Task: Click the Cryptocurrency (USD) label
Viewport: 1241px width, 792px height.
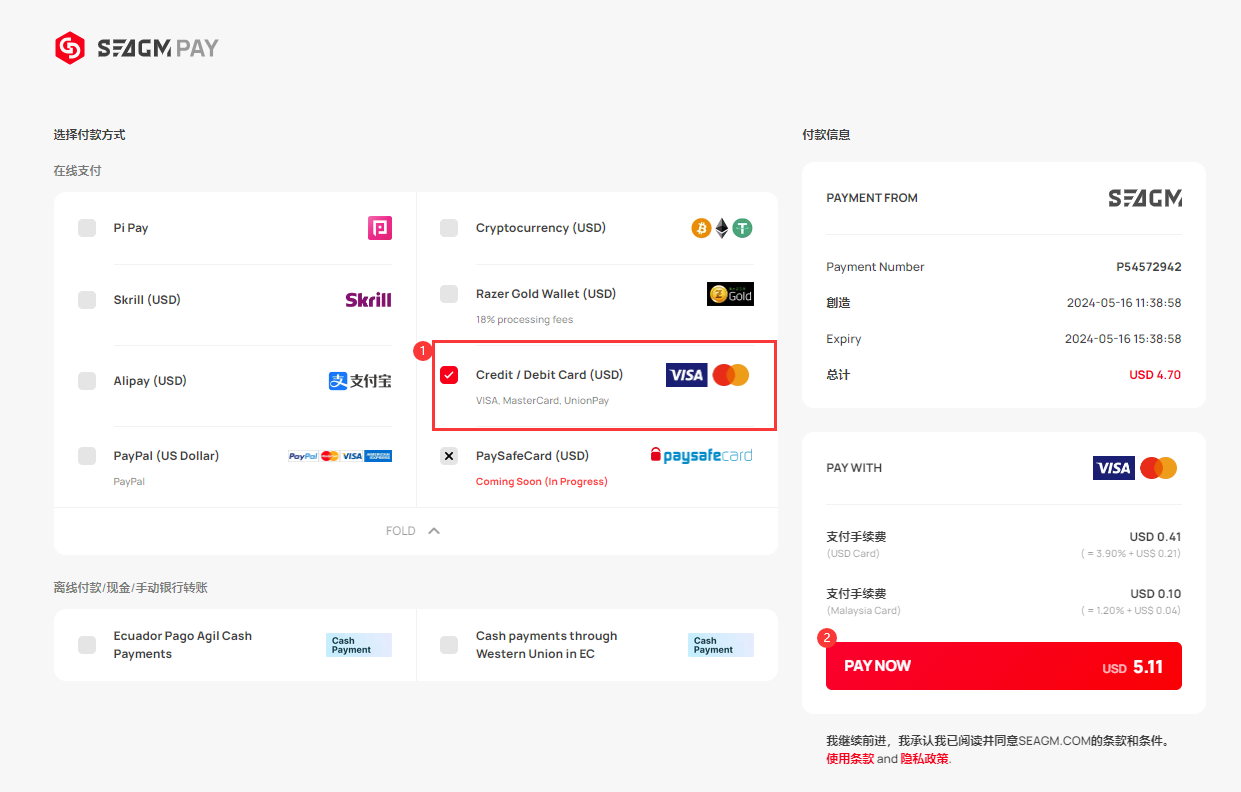Action: [x=541, y=228]
